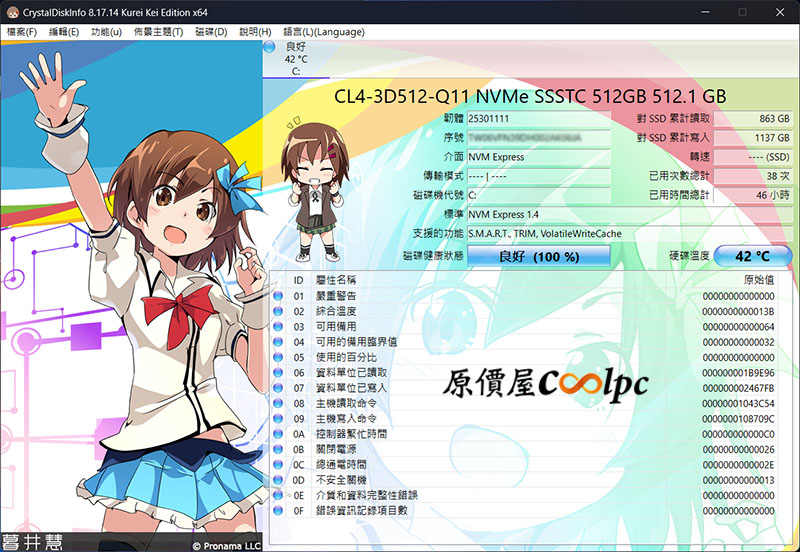
Task: Click the 42 °C temperature button
Action: click(753, 256)
